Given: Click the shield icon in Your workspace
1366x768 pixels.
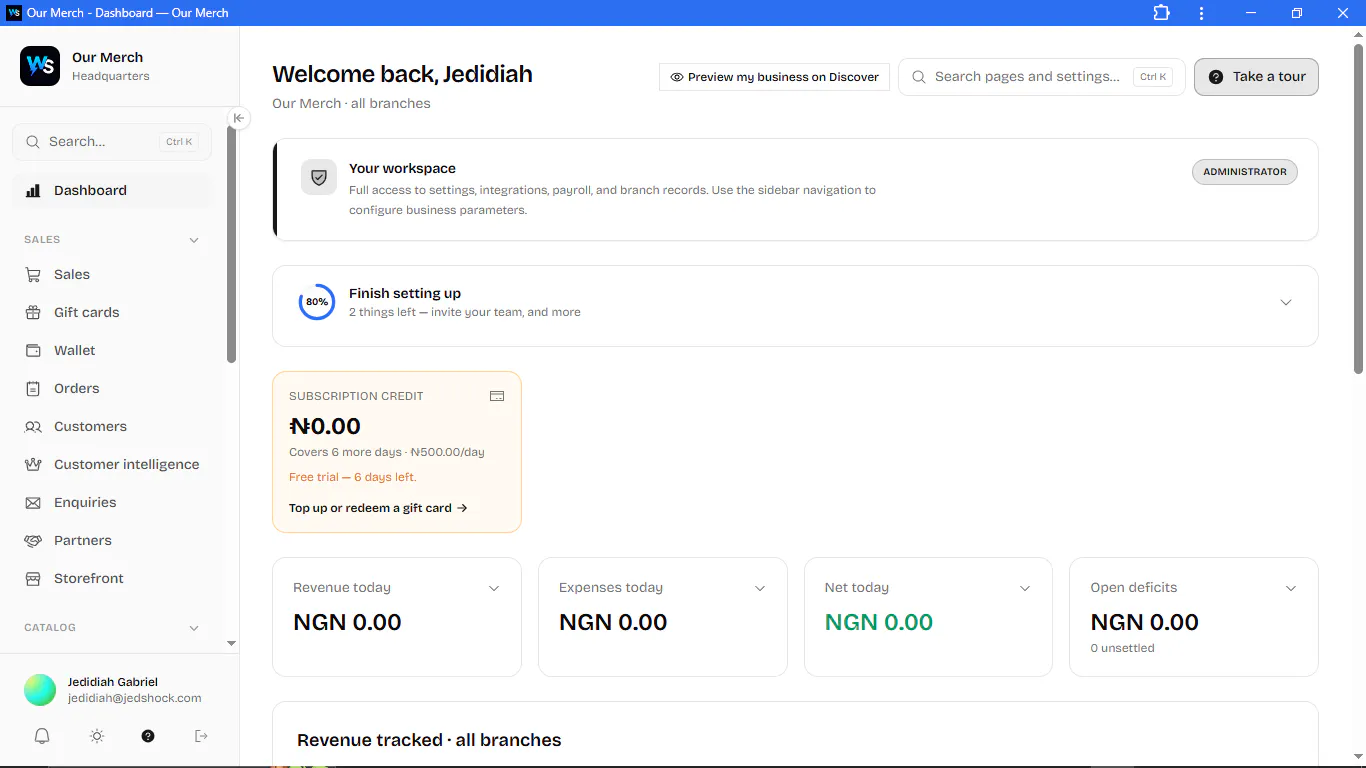Looking at the screenshot, I should (x=319, y=177).
